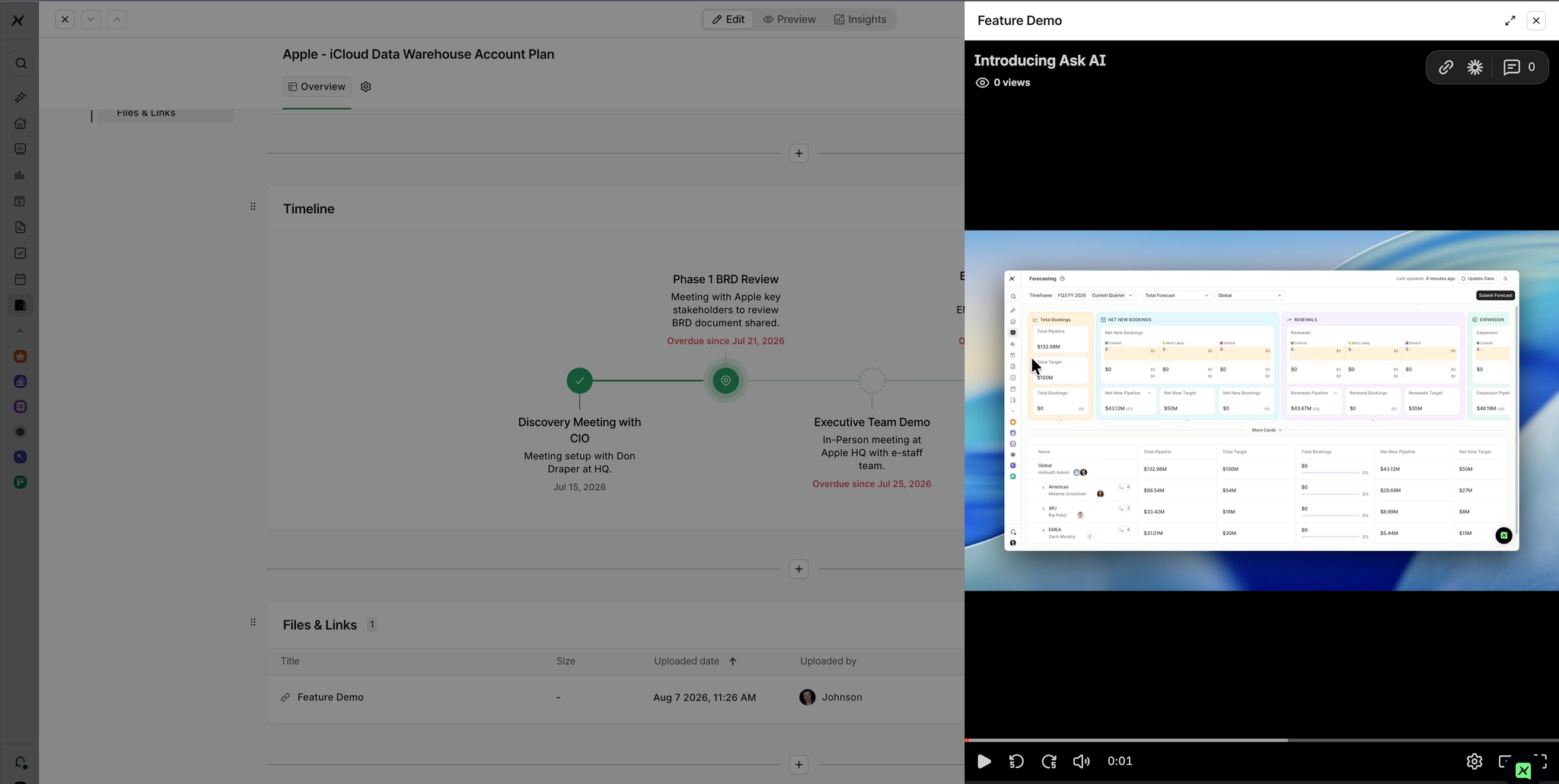Go to previous record with up chevron
Viewport: 1559px width, 784px height.
point(116,19)
